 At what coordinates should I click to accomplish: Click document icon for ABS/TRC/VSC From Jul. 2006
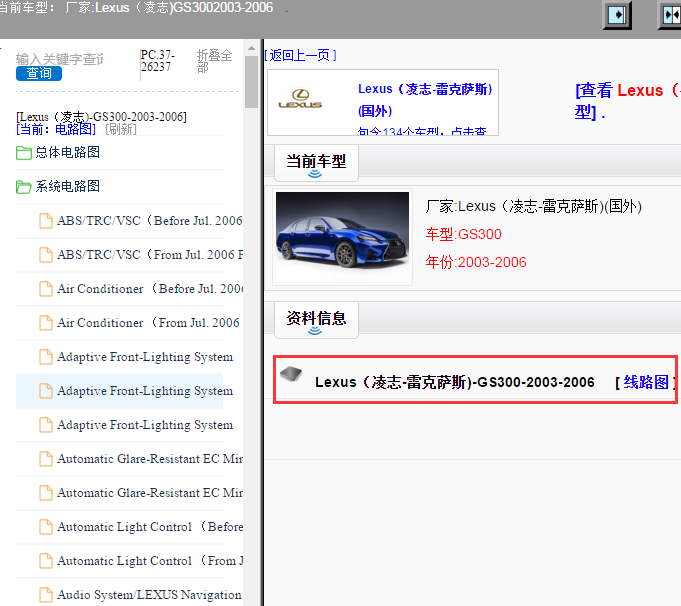[46, 255]
